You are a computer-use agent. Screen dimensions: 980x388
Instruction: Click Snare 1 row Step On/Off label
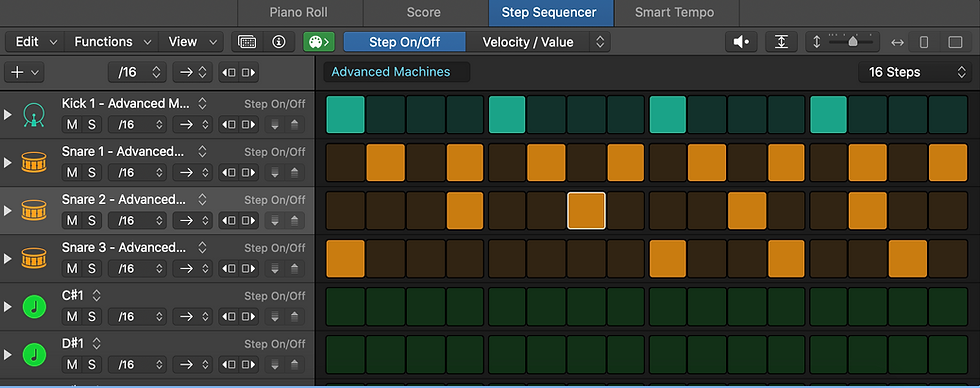[x=275, y=152]
